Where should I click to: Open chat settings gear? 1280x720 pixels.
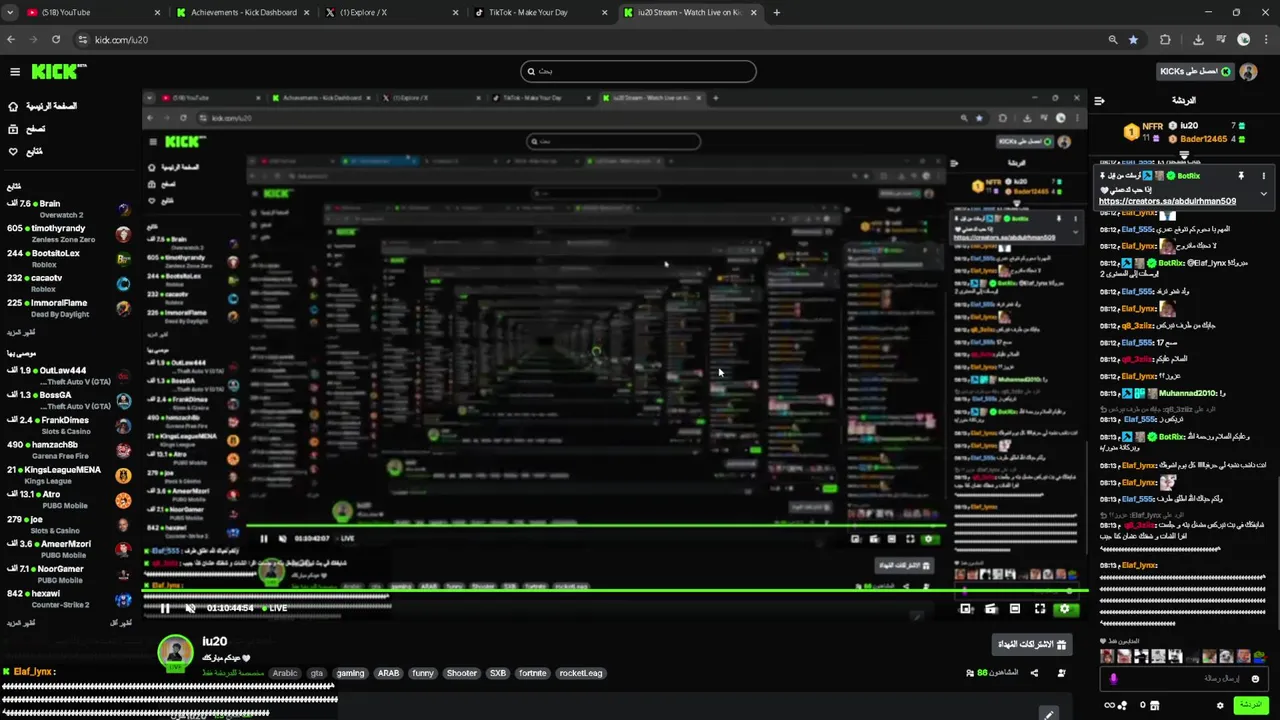click(1220, 705)
